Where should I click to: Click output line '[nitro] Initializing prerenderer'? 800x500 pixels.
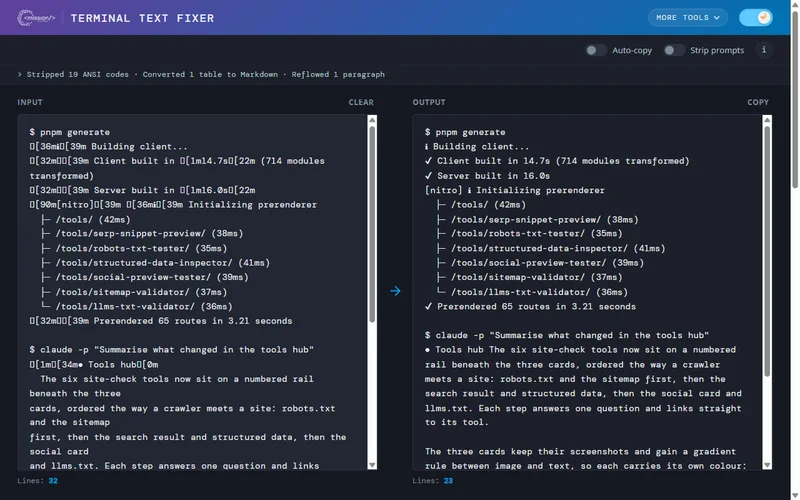[x=515, y=190]
